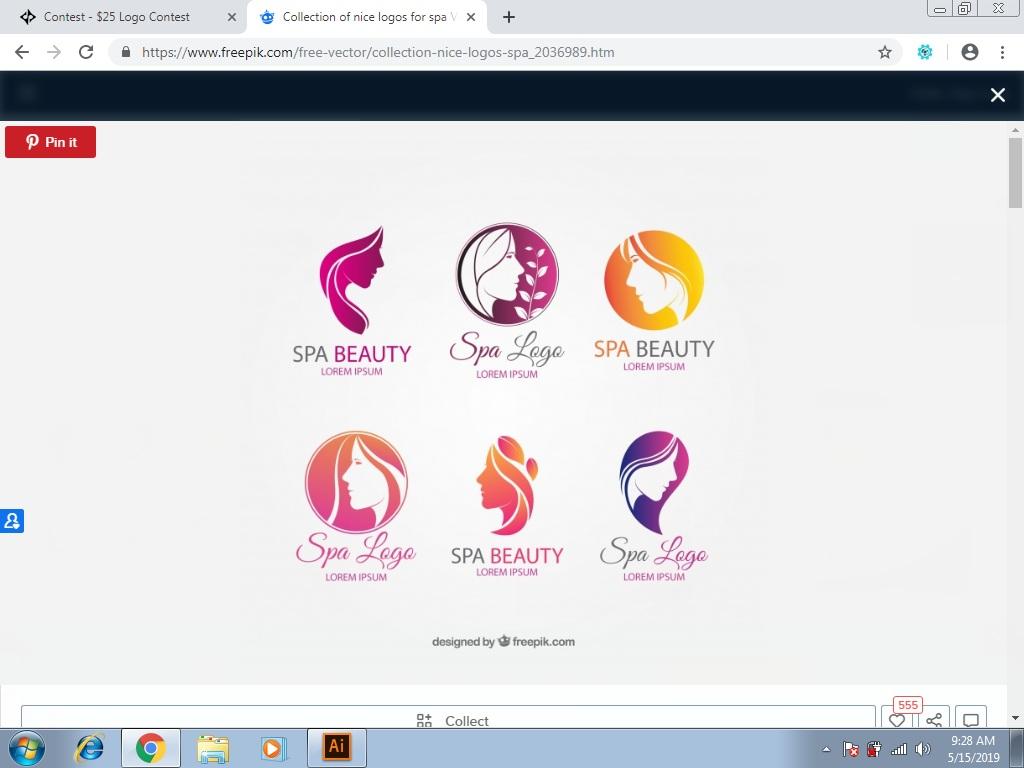Open the Chrome three-dot menu
Image resolution: width=1024 pixels, height=768 pixels.
(x=1002, y=52)
